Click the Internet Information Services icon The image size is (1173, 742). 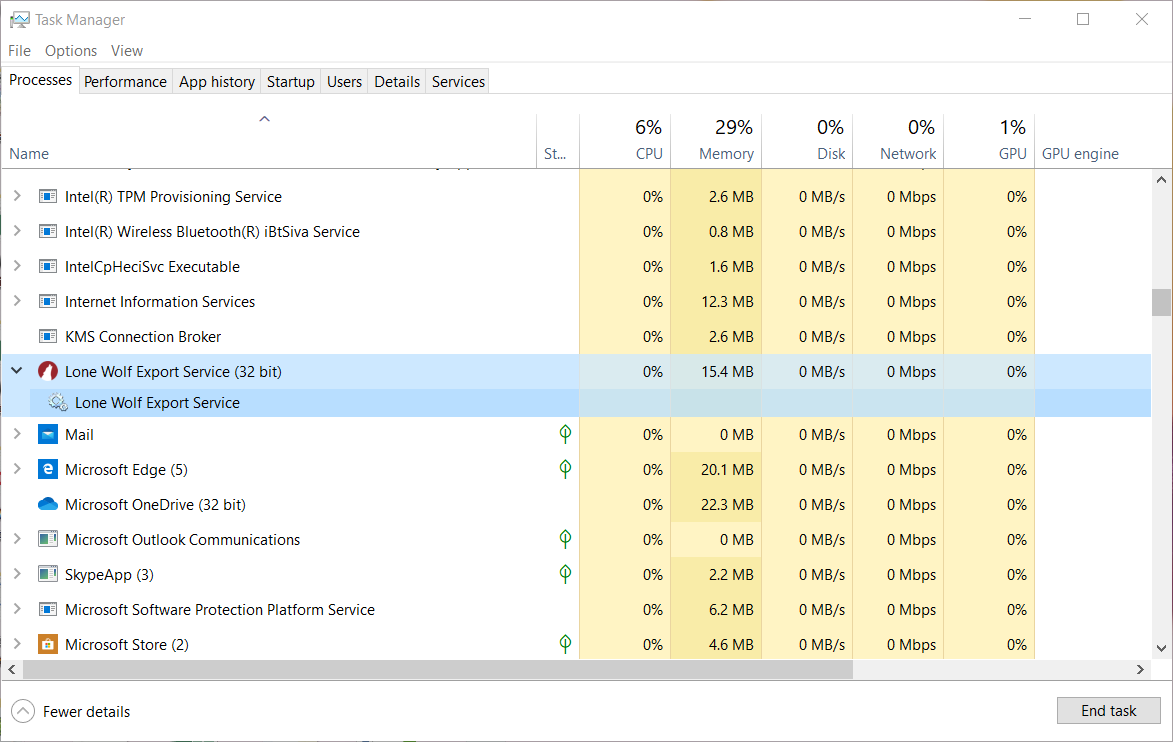[48, 302]
